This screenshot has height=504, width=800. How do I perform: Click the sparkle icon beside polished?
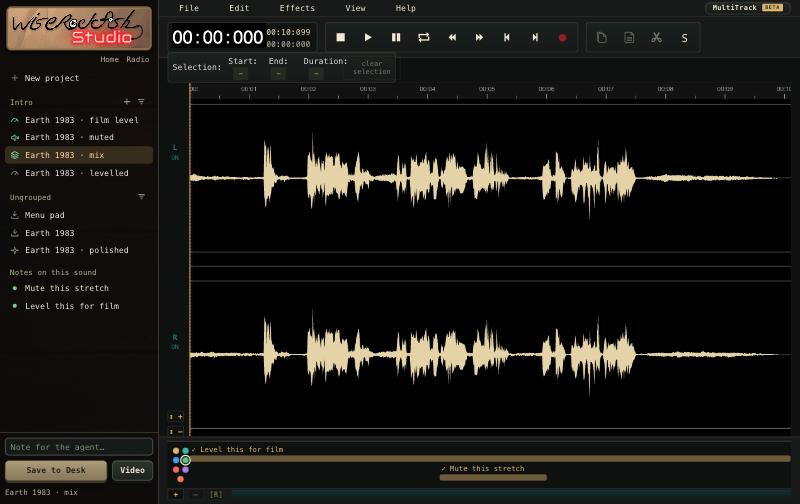pyautogui.click(x=15, y=250)
